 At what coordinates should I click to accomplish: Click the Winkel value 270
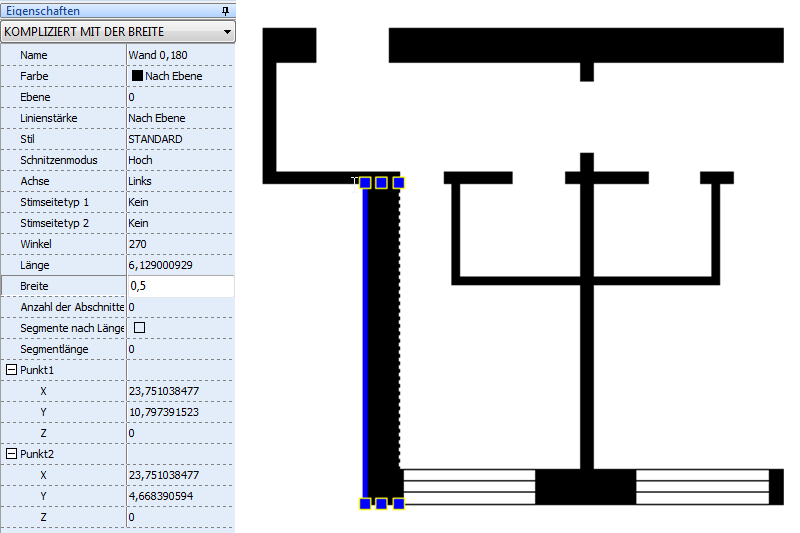coord(138,244)
